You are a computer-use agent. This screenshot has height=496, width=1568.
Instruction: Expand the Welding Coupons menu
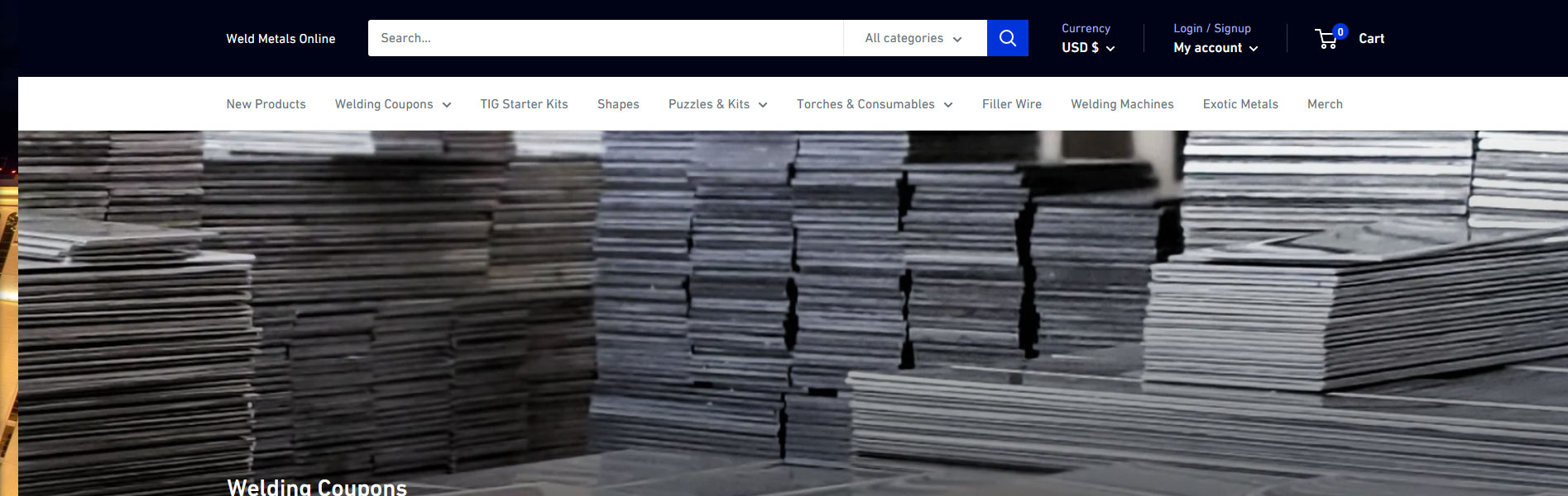pyautogui.click(x=393, y=104)
